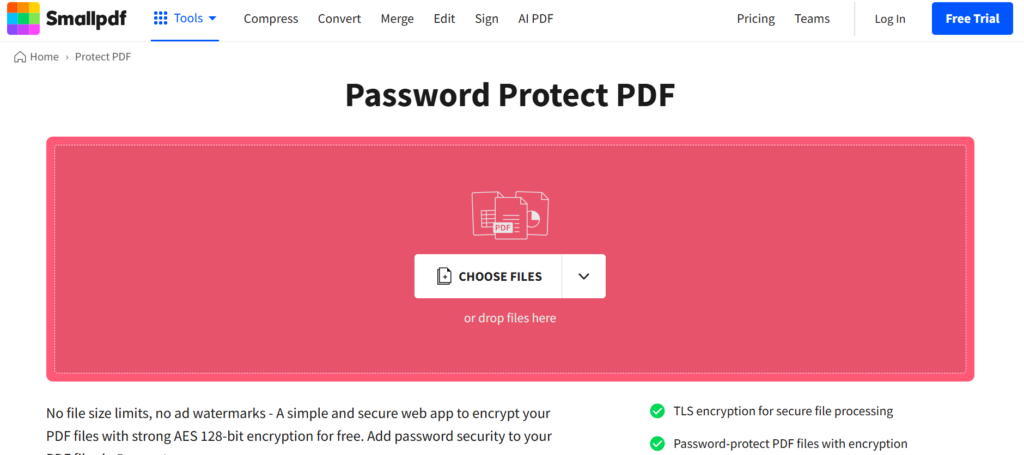Open the Pricing page link

click(756, 19)
